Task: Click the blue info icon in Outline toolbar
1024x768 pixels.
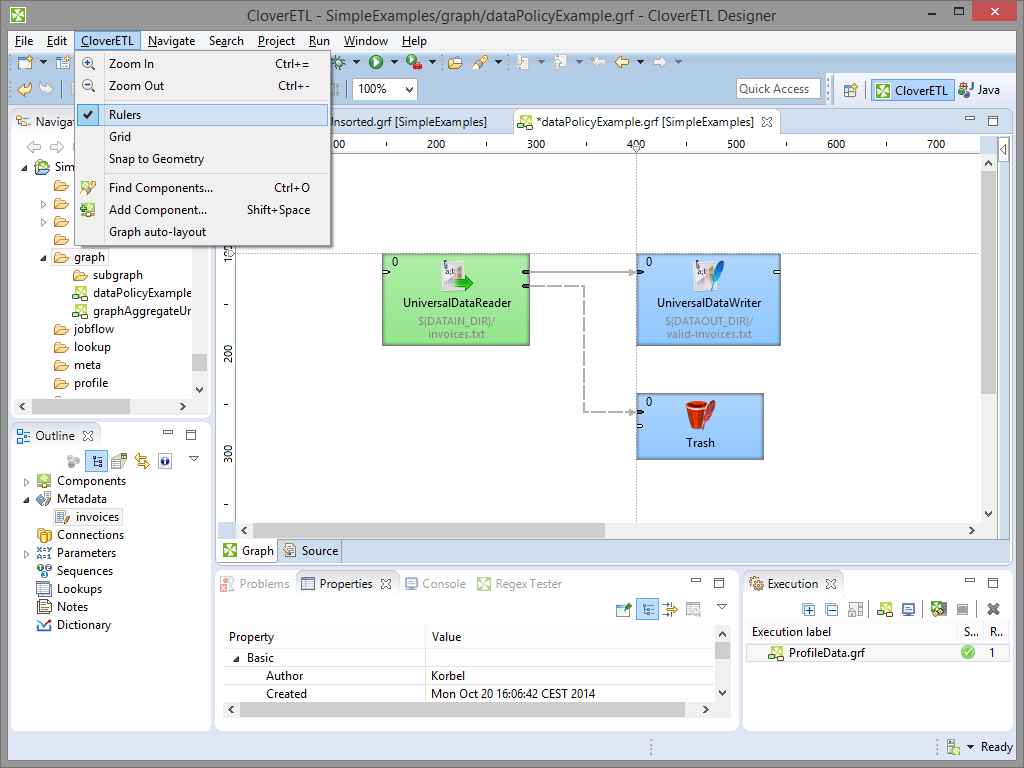Action: pos(165,461)
